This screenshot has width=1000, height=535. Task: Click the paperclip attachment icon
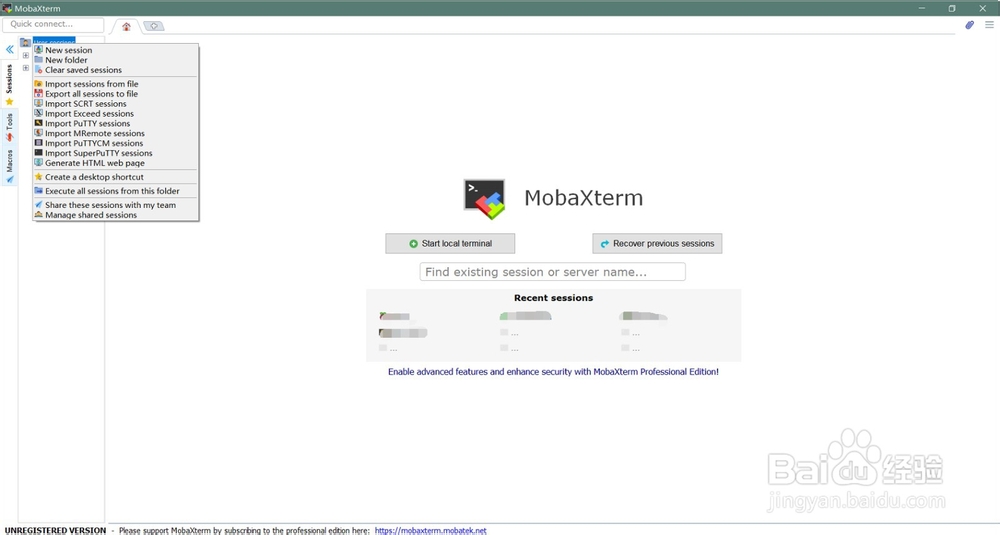click(969, 25)
